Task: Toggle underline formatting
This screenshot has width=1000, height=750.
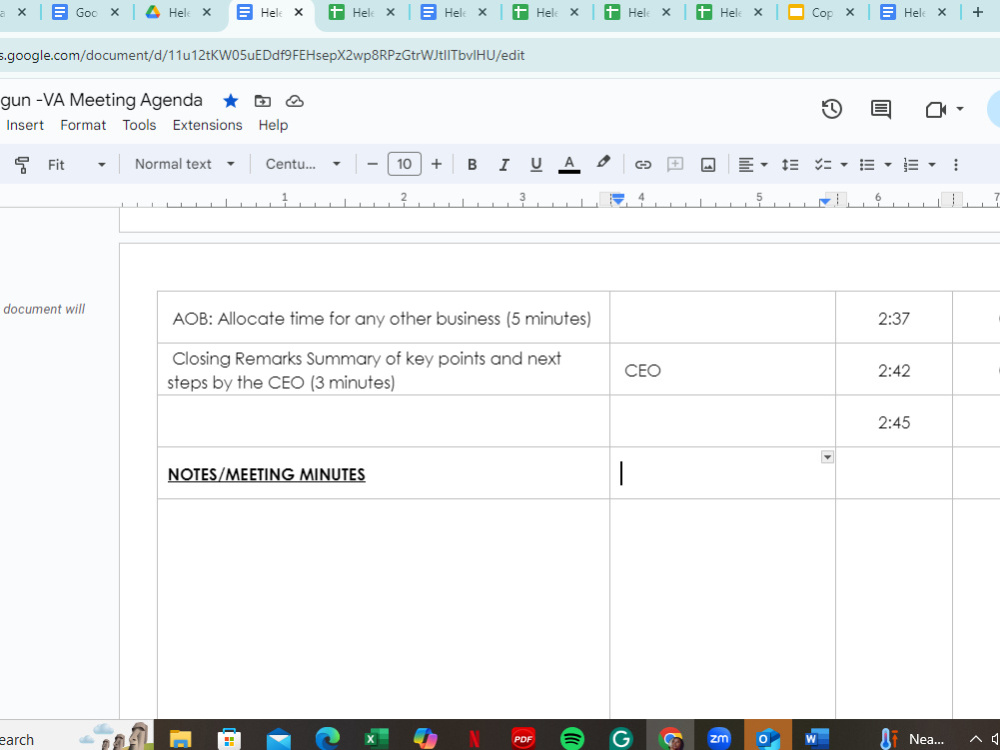Action: (x=536, y=165)
